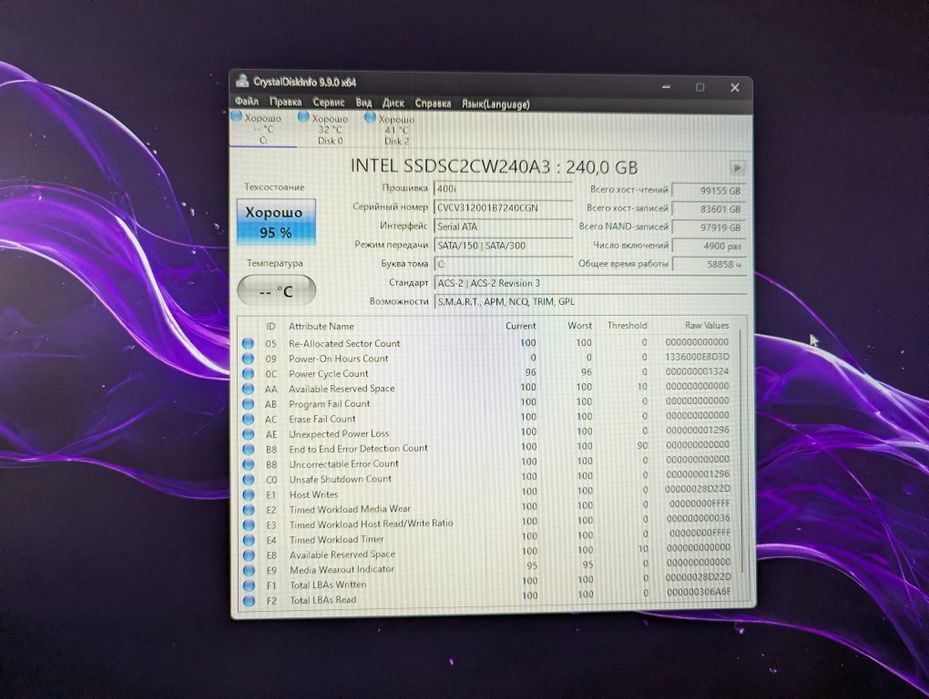Click raw value 000000306A6F
The width and height of the screenshot is (929, 699).
click(x=699, y=592)
